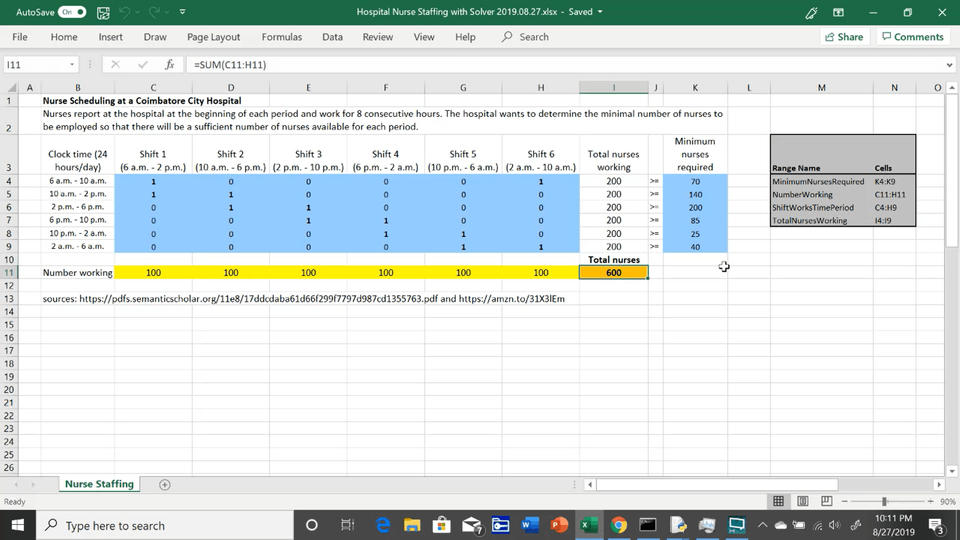This screenshot has height=540, width=960.
Task: Open the Customize Quick Access Toolbar dropdown
Action: [182, 12]
